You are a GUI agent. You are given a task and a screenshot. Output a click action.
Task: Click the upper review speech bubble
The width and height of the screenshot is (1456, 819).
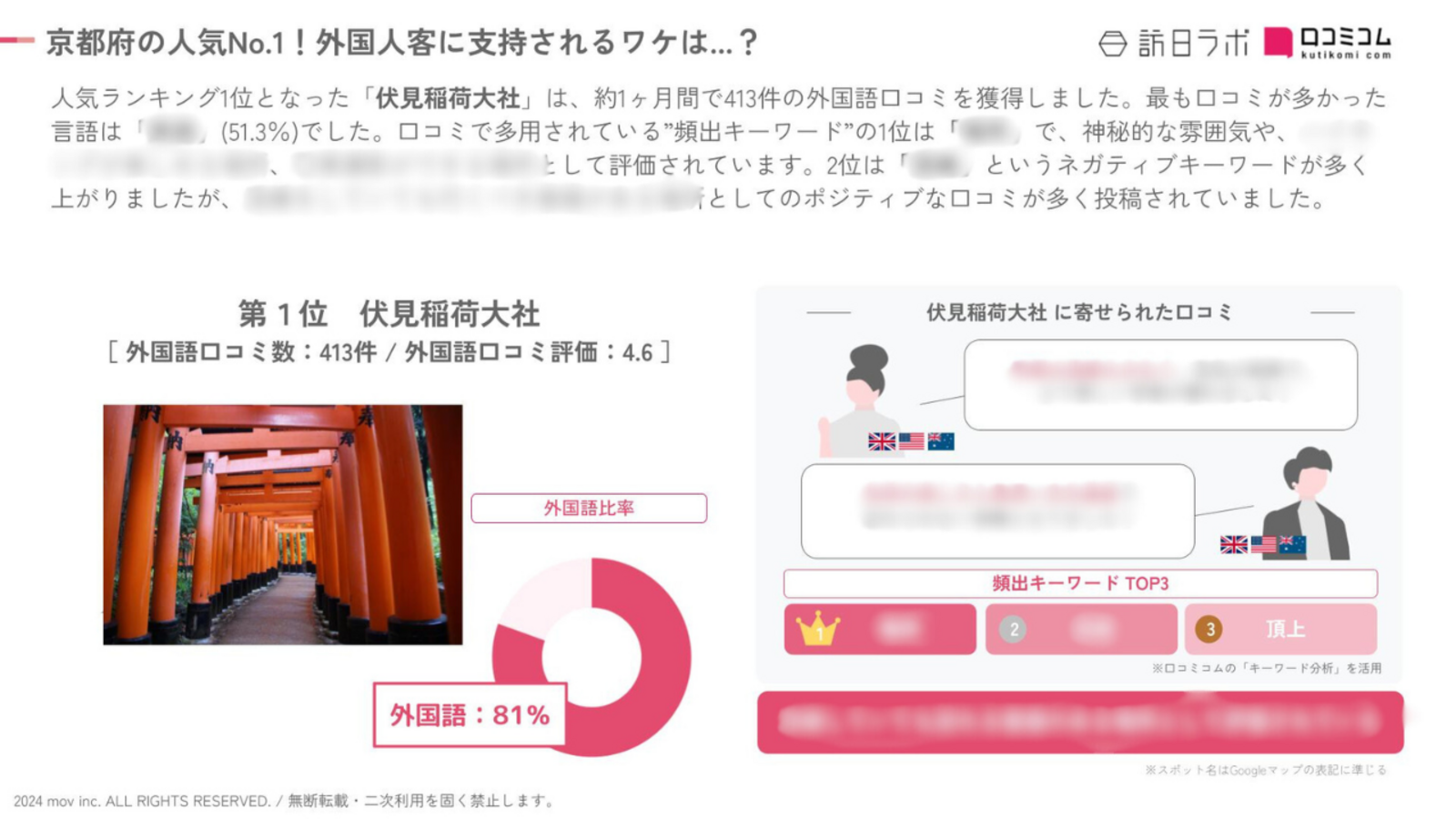coord(1160,385)
